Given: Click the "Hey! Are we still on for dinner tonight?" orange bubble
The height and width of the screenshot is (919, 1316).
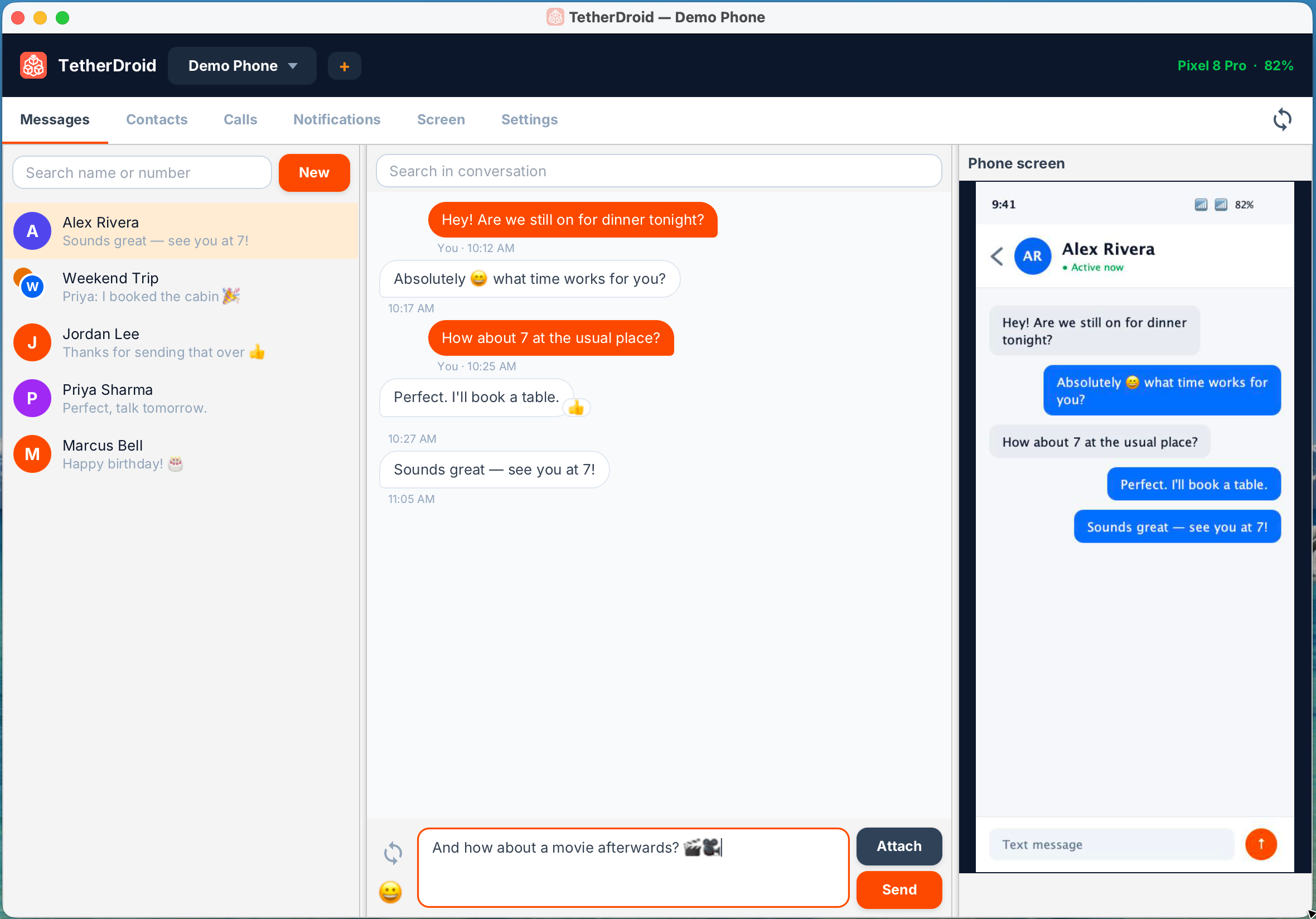Looking at the screenshot, I should tap(573, 220).
